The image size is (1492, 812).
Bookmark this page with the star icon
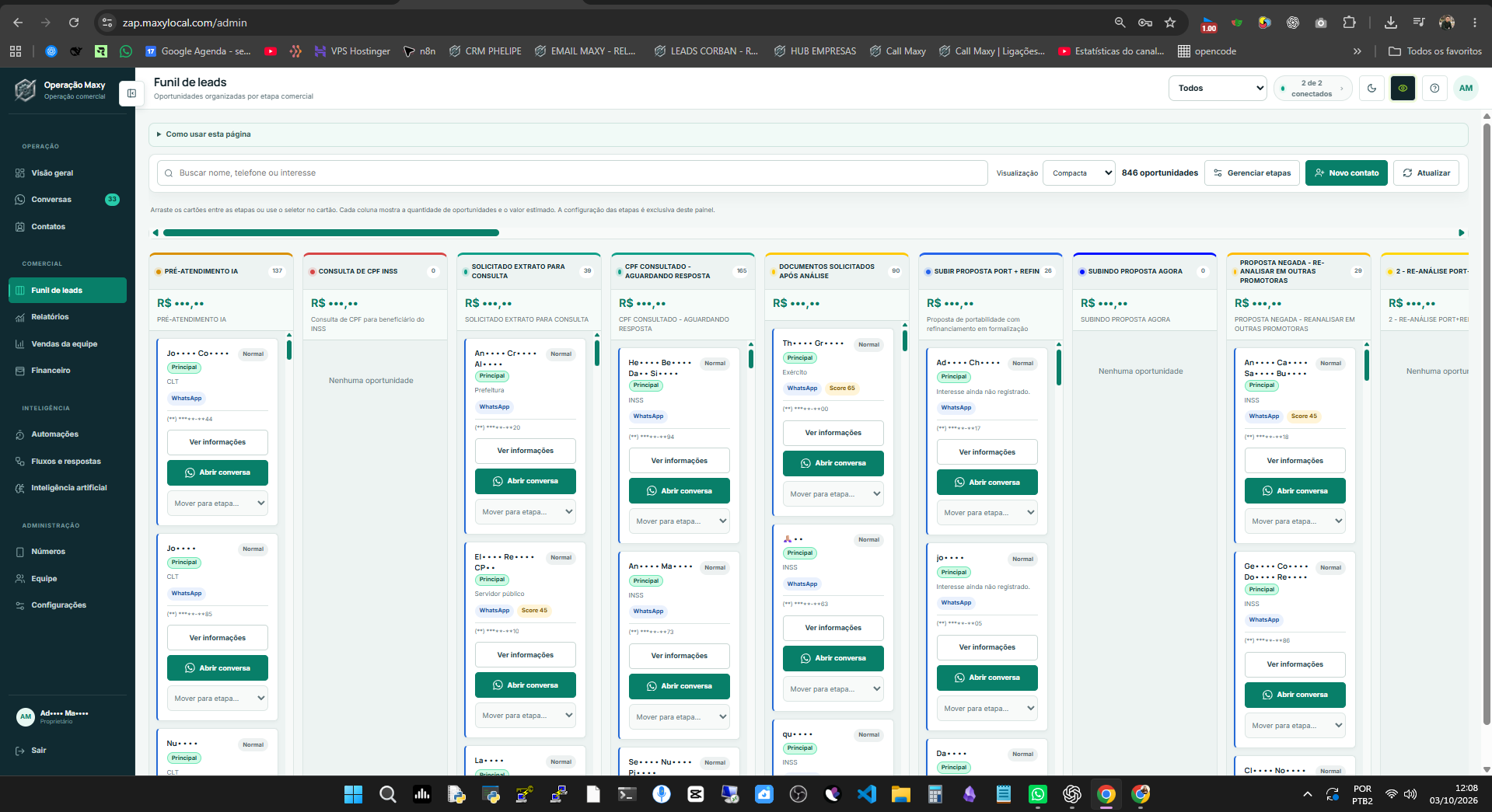click(1170, 23)
